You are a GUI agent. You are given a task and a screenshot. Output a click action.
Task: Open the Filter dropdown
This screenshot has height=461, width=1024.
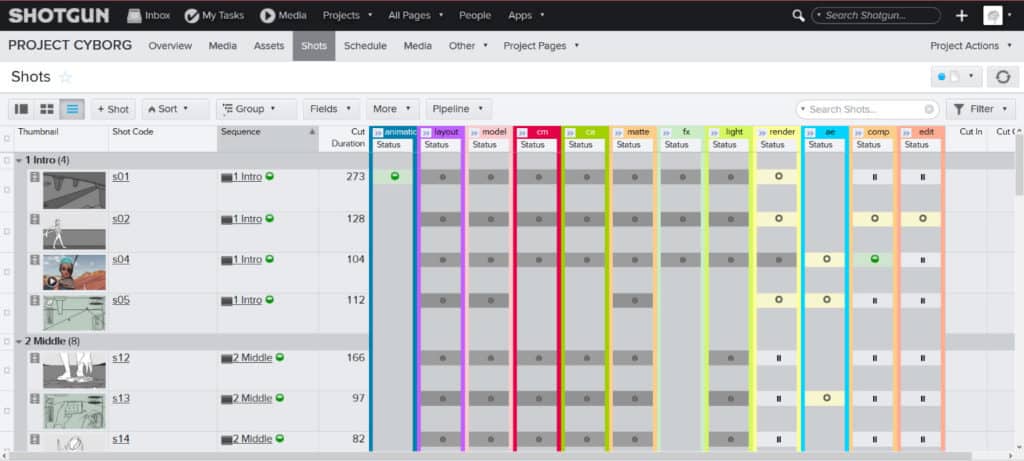pyautogui.click(x=980, y=109)
